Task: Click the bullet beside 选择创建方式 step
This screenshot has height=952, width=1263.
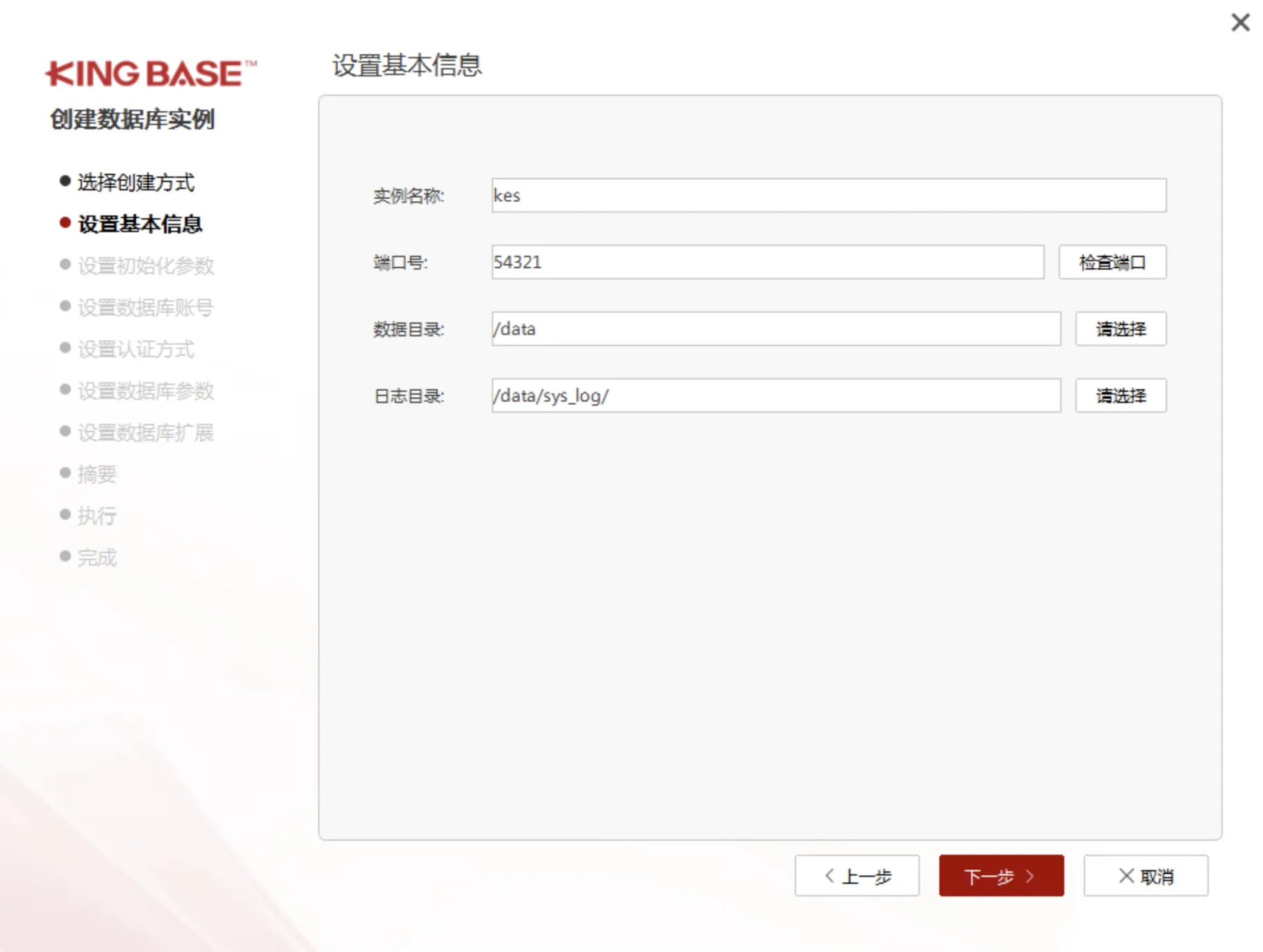Action: 63,181
